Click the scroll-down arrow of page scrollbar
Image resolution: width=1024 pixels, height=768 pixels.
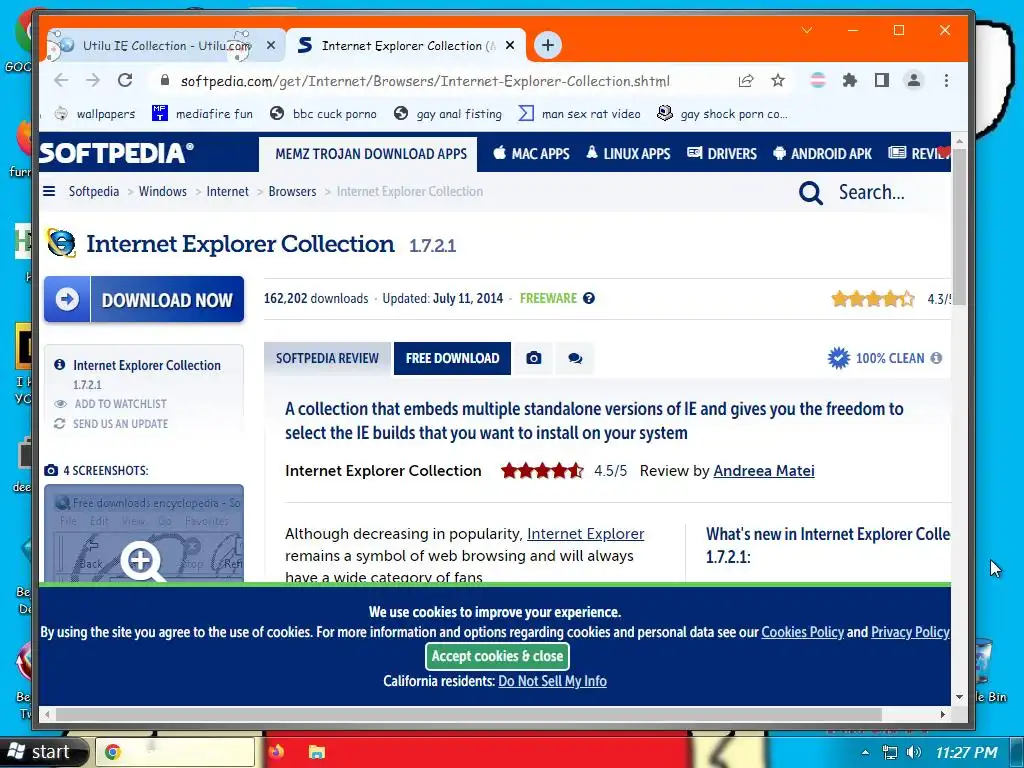959,697
